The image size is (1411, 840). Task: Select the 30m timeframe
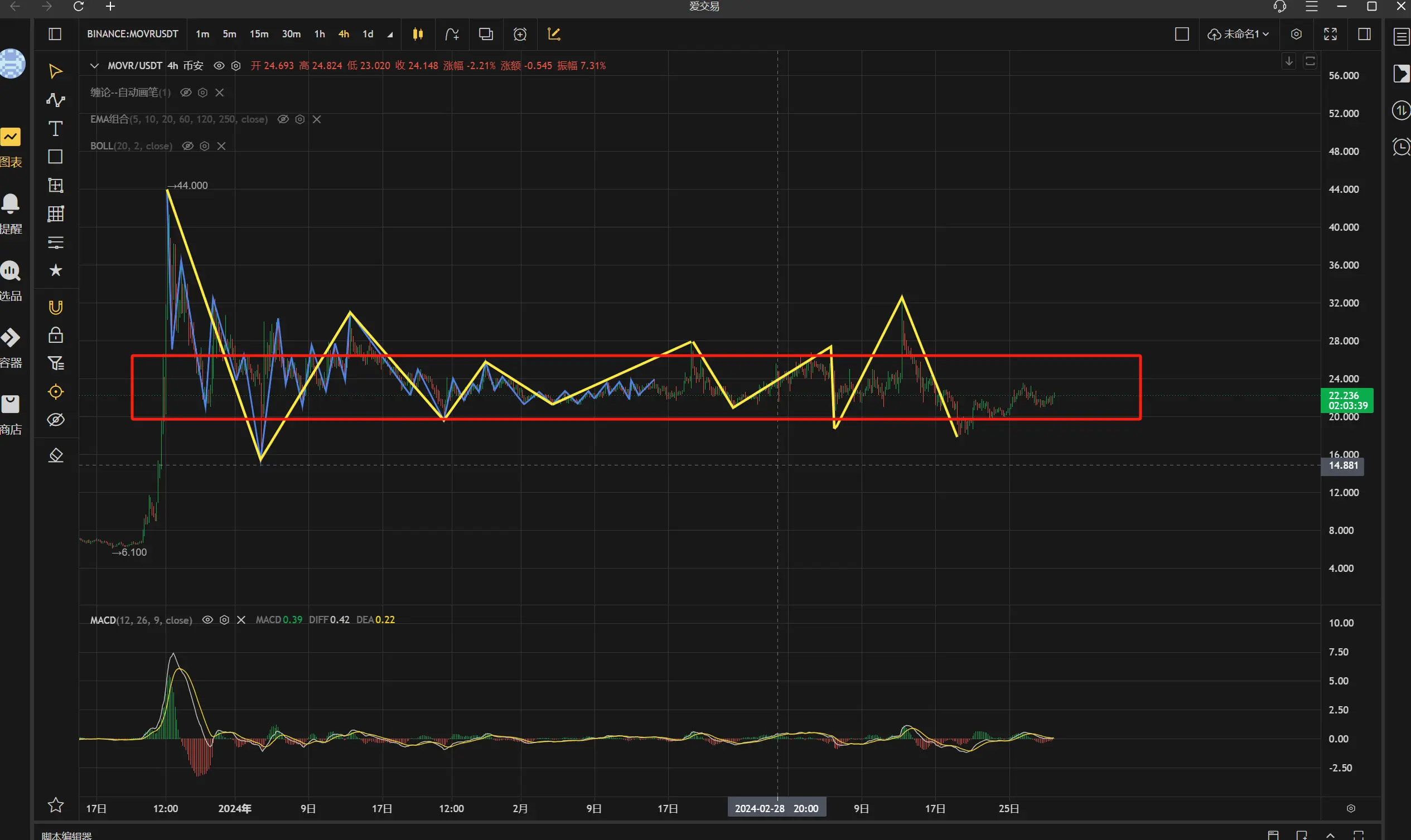click(291, 34)
